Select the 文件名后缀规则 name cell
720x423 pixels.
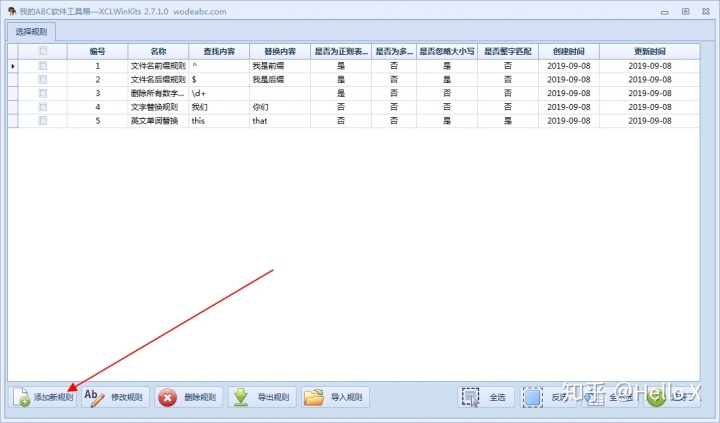(x=158, y=80)
